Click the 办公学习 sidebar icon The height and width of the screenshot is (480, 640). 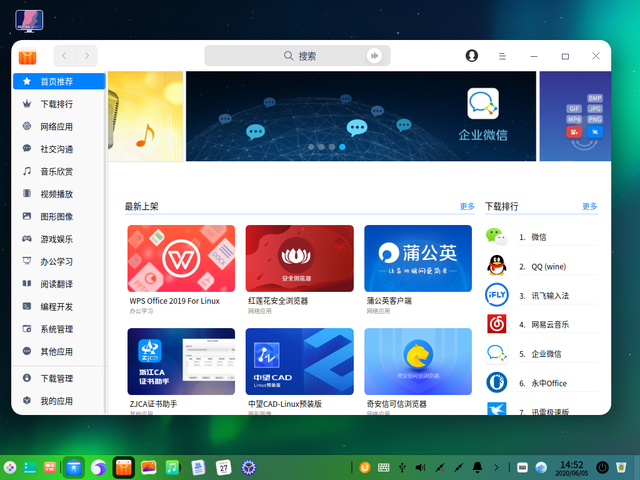tap(27, 261)
